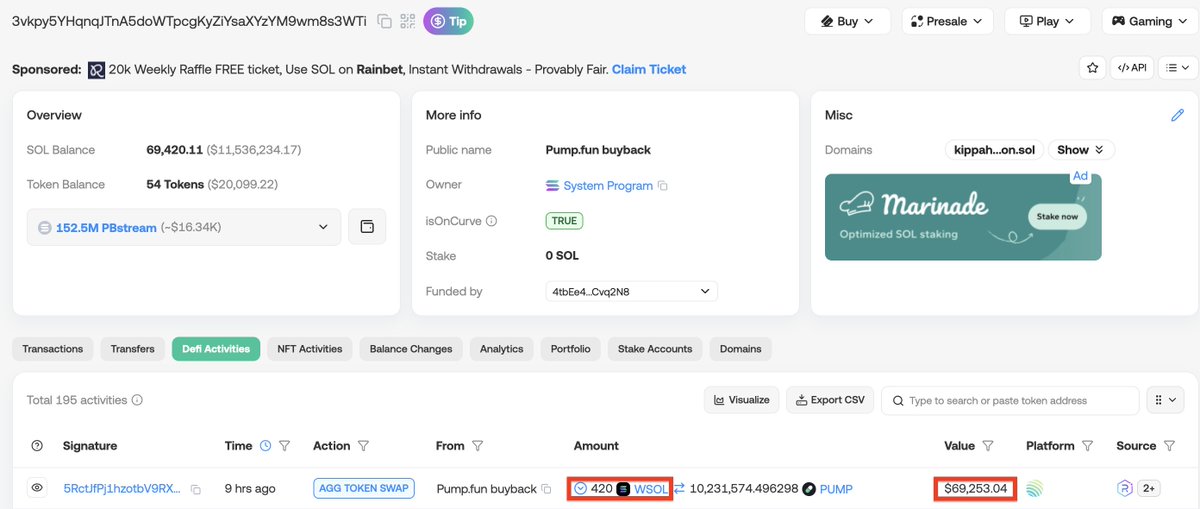Open the System Program owner link
Image resolution: width=1200 pixels, height=509 pixels.
pyautogui.click(x=608, y=186)
